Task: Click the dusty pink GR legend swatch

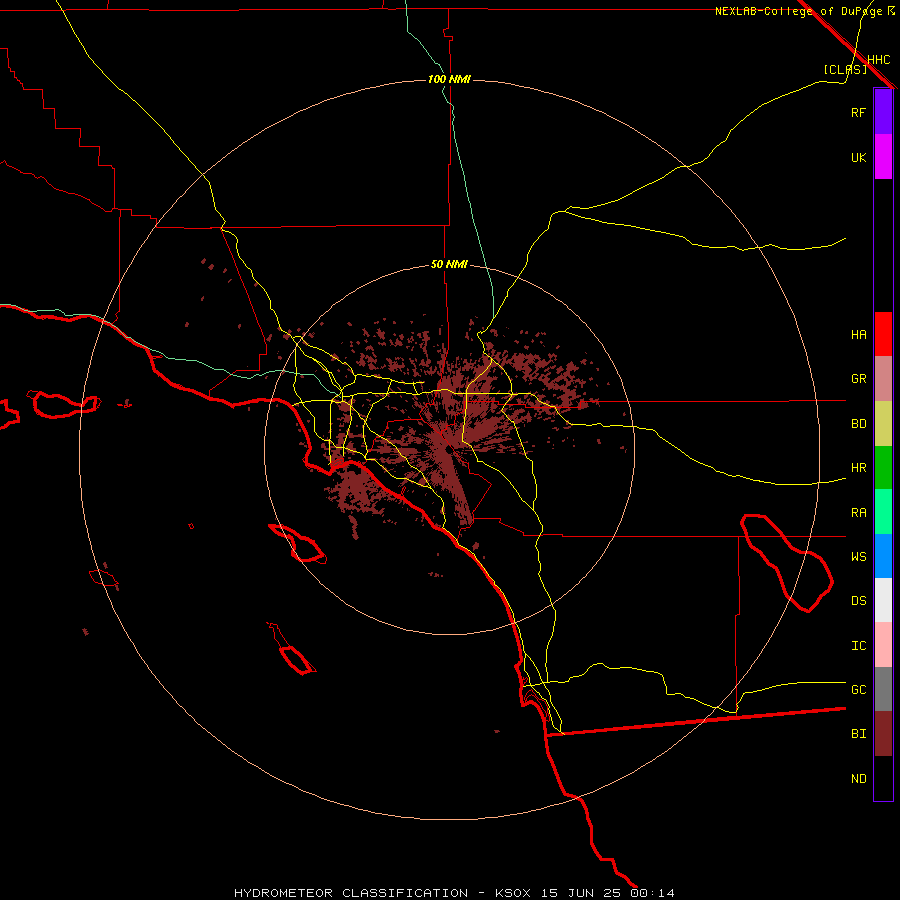Action: pos(883,379)
